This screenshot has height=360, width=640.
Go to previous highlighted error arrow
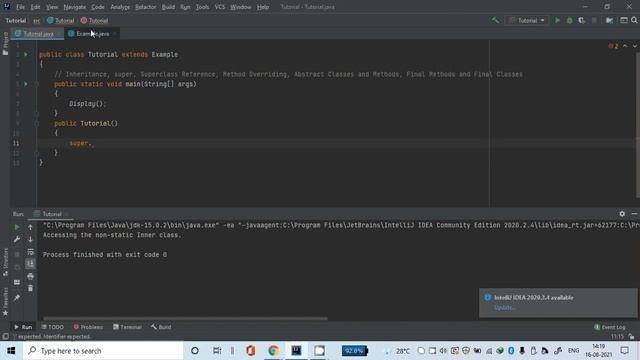[625, 46]
